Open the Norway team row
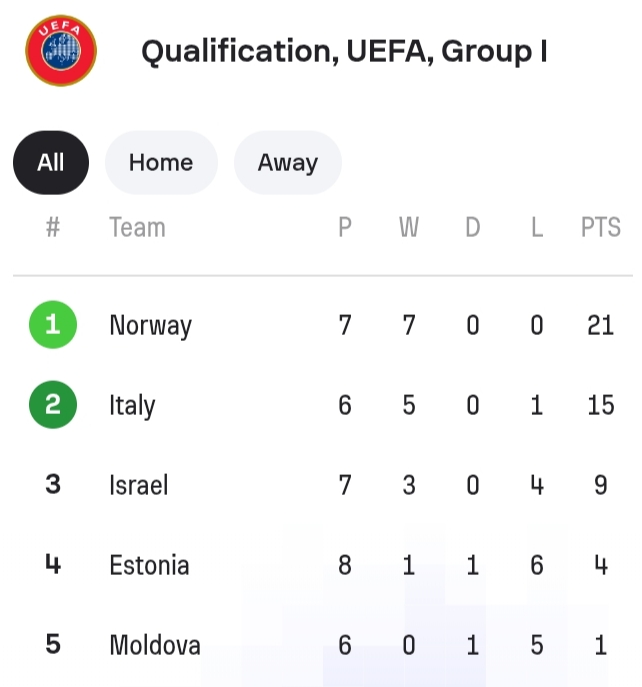This screenshot has height=687, width=642. (150, 326)
